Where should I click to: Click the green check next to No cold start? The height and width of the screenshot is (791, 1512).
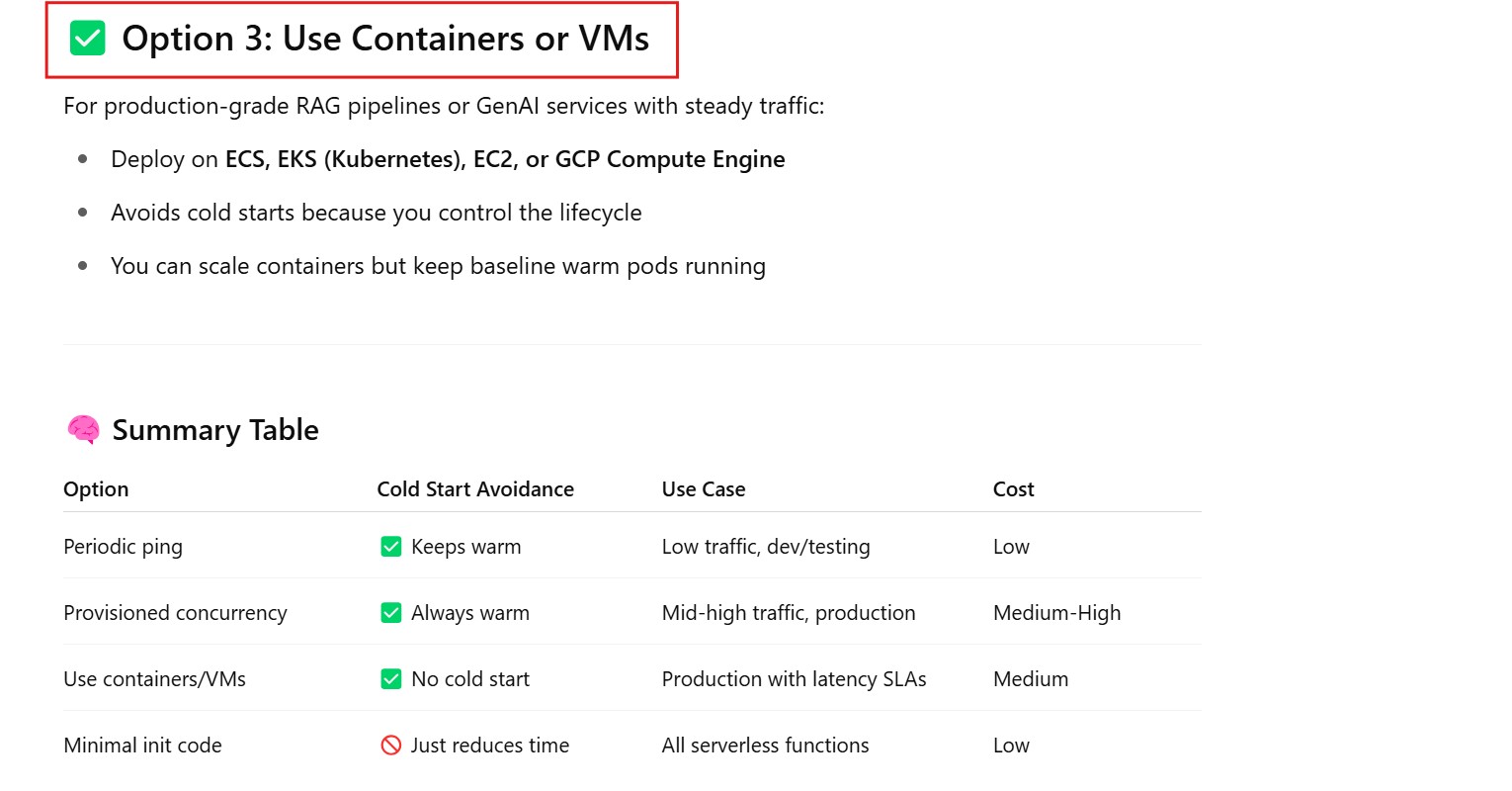pyautogui.click(x=391, y=679)
